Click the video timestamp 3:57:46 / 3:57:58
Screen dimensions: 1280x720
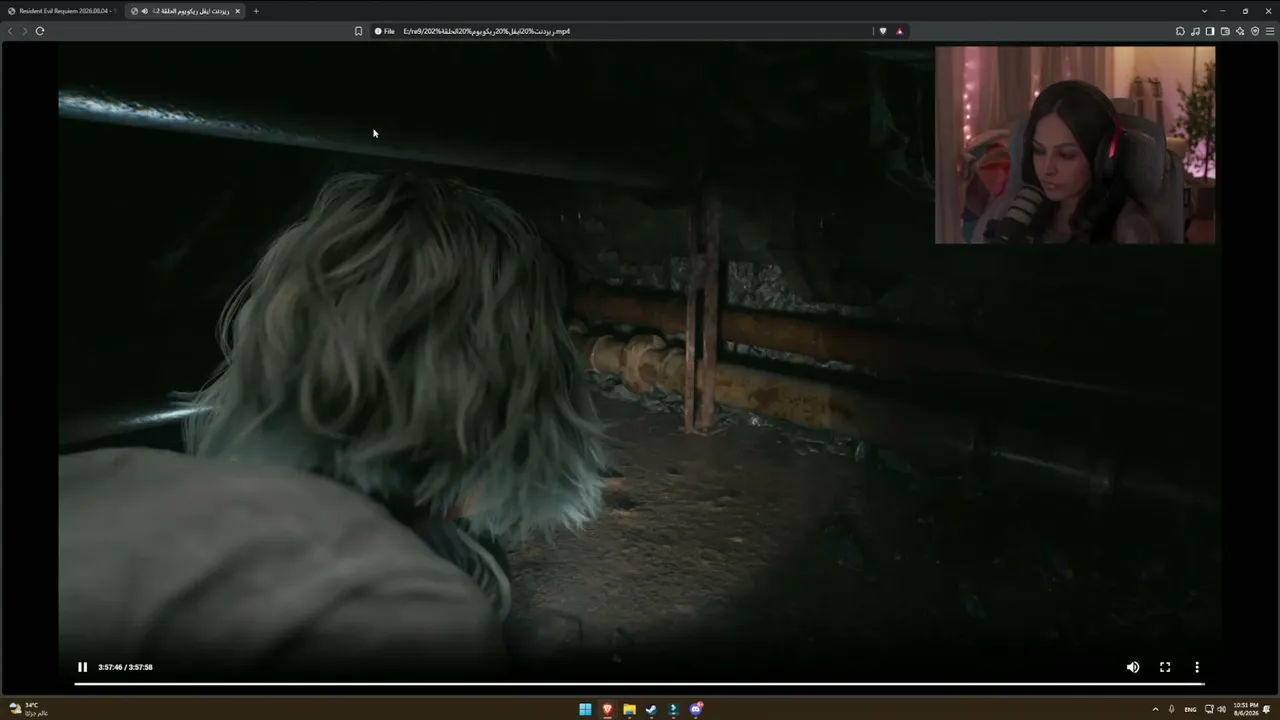coord(125,667)
